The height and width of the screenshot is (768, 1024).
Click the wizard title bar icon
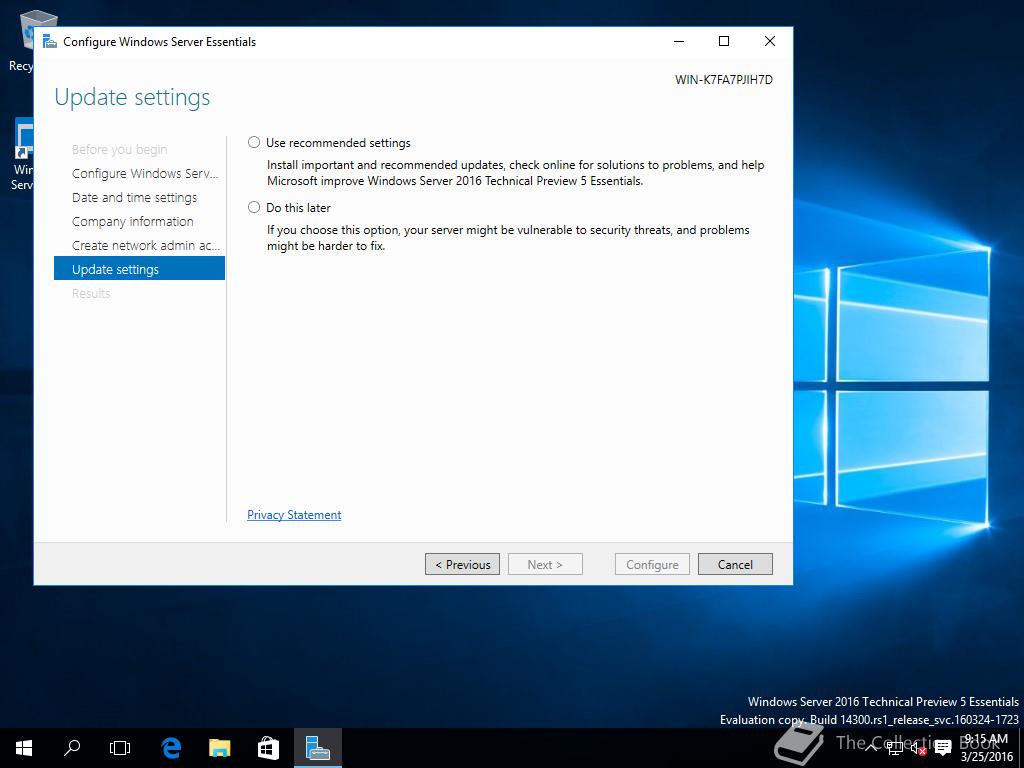pos(50,41)
